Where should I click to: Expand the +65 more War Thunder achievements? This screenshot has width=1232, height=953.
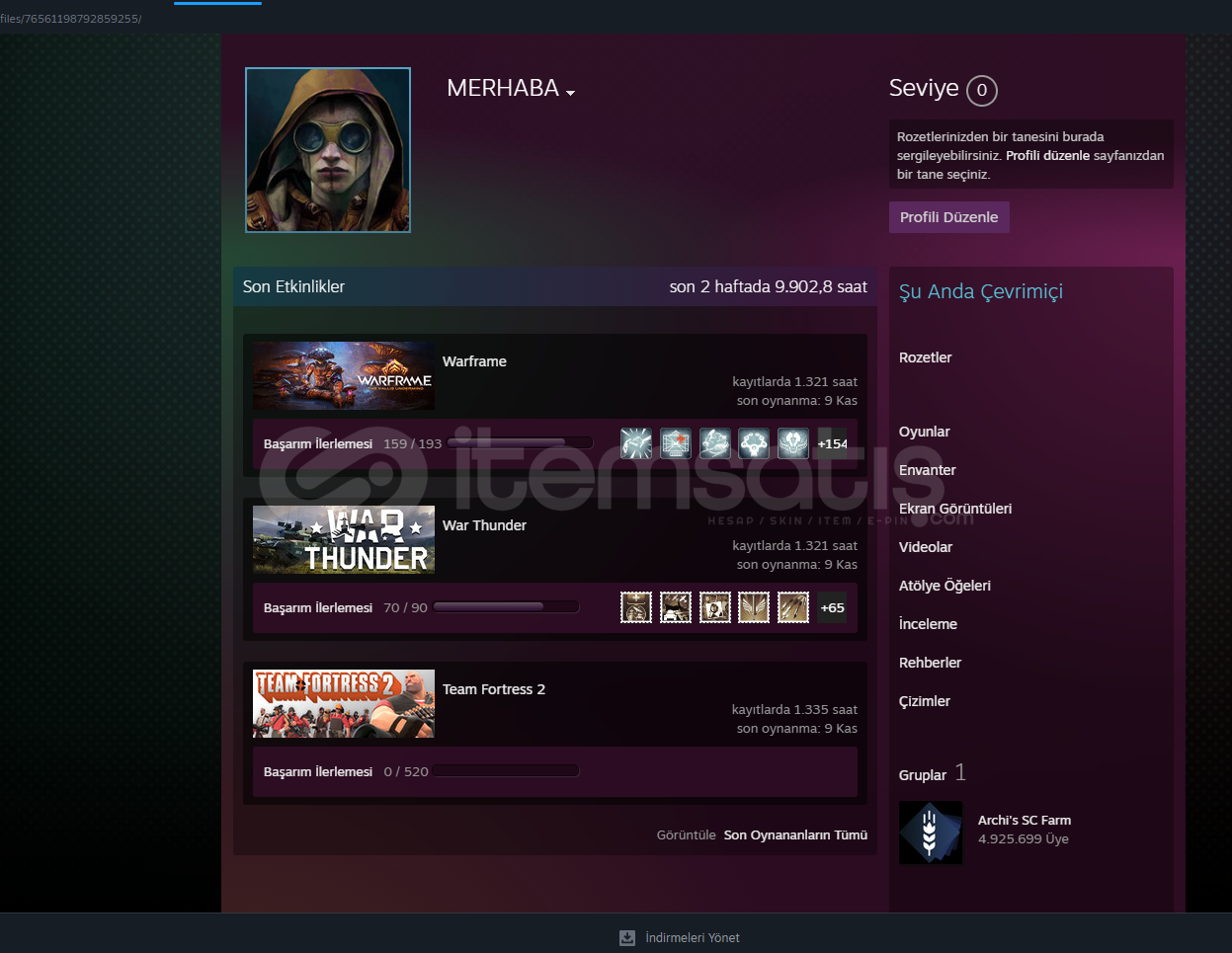click(832, 607)
